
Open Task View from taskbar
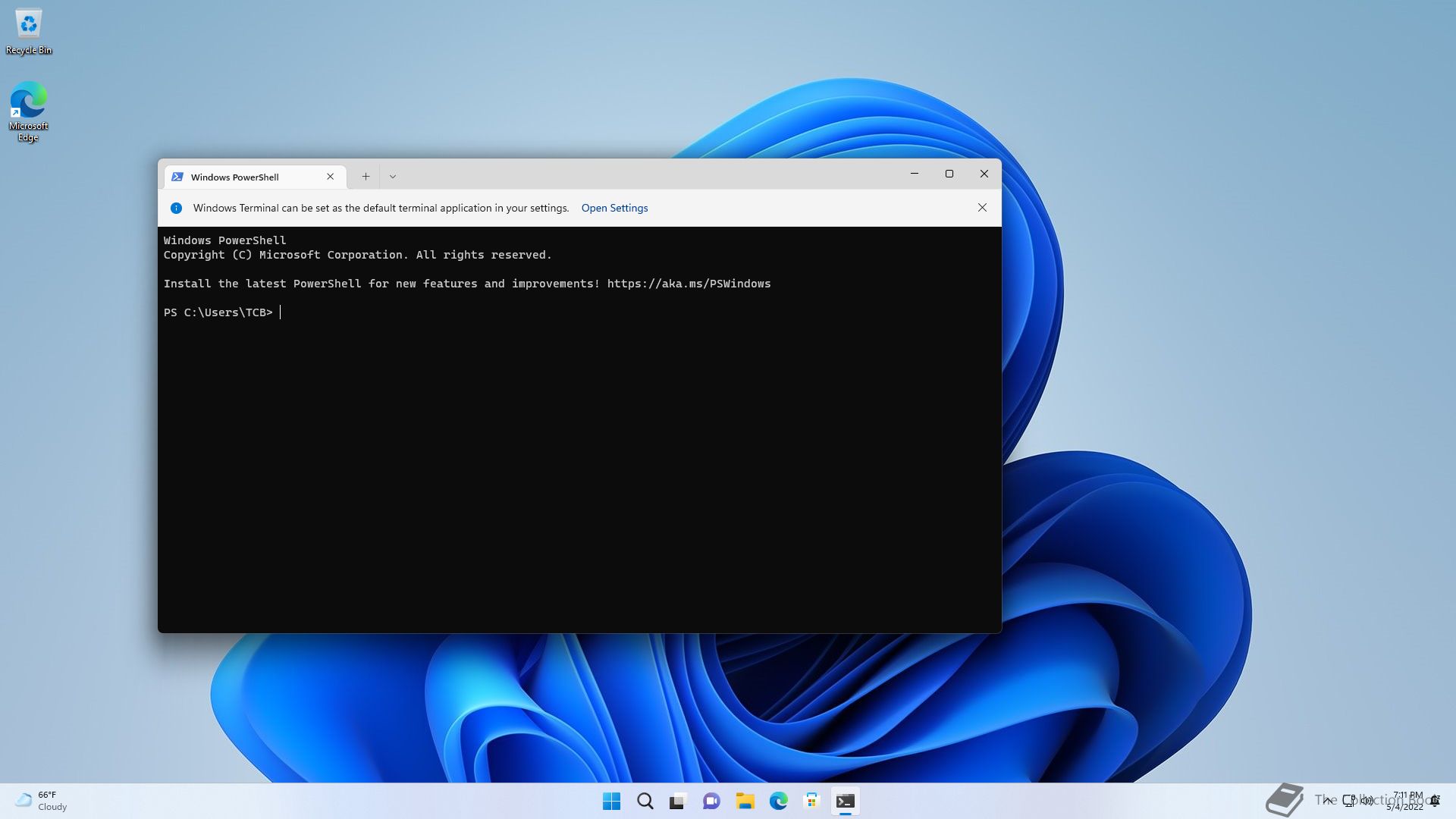coord(678,801)
